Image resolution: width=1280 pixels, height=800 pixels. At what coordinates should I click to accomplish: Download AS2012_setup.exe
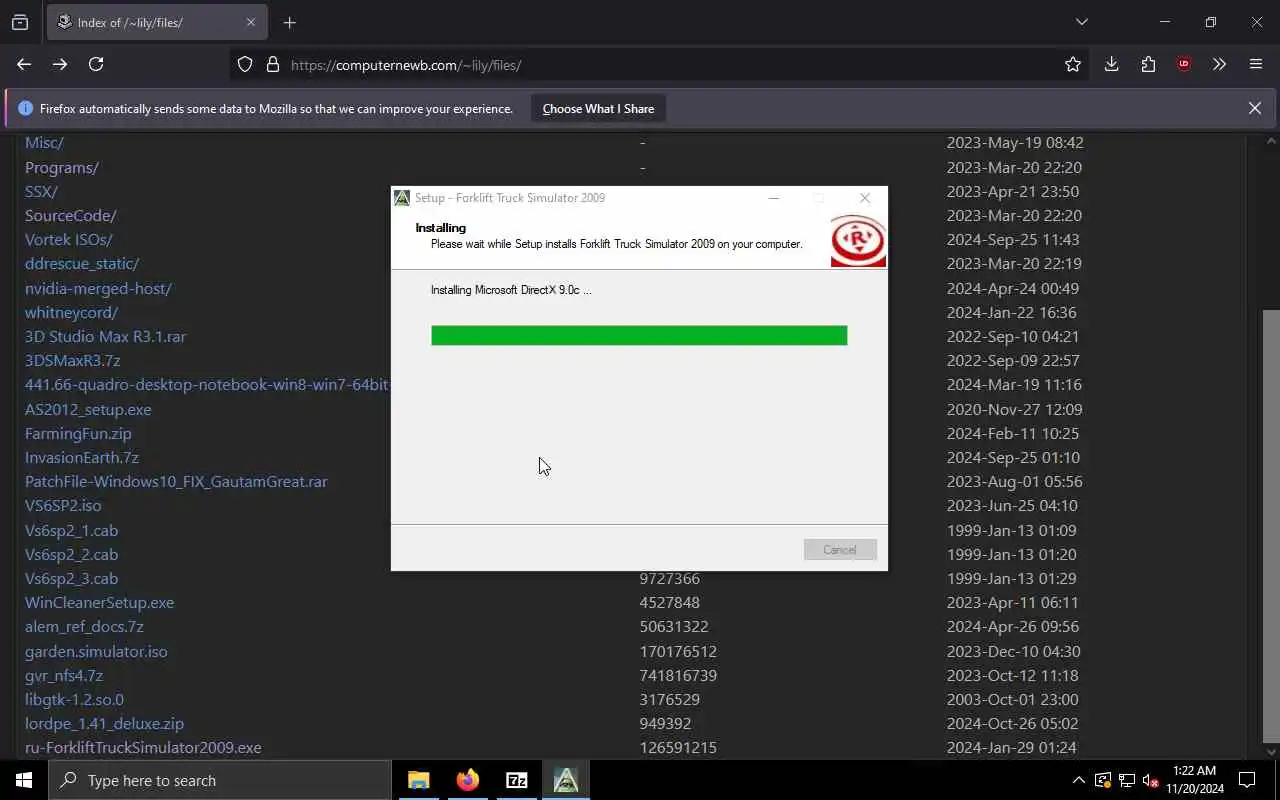coord(88,409)
